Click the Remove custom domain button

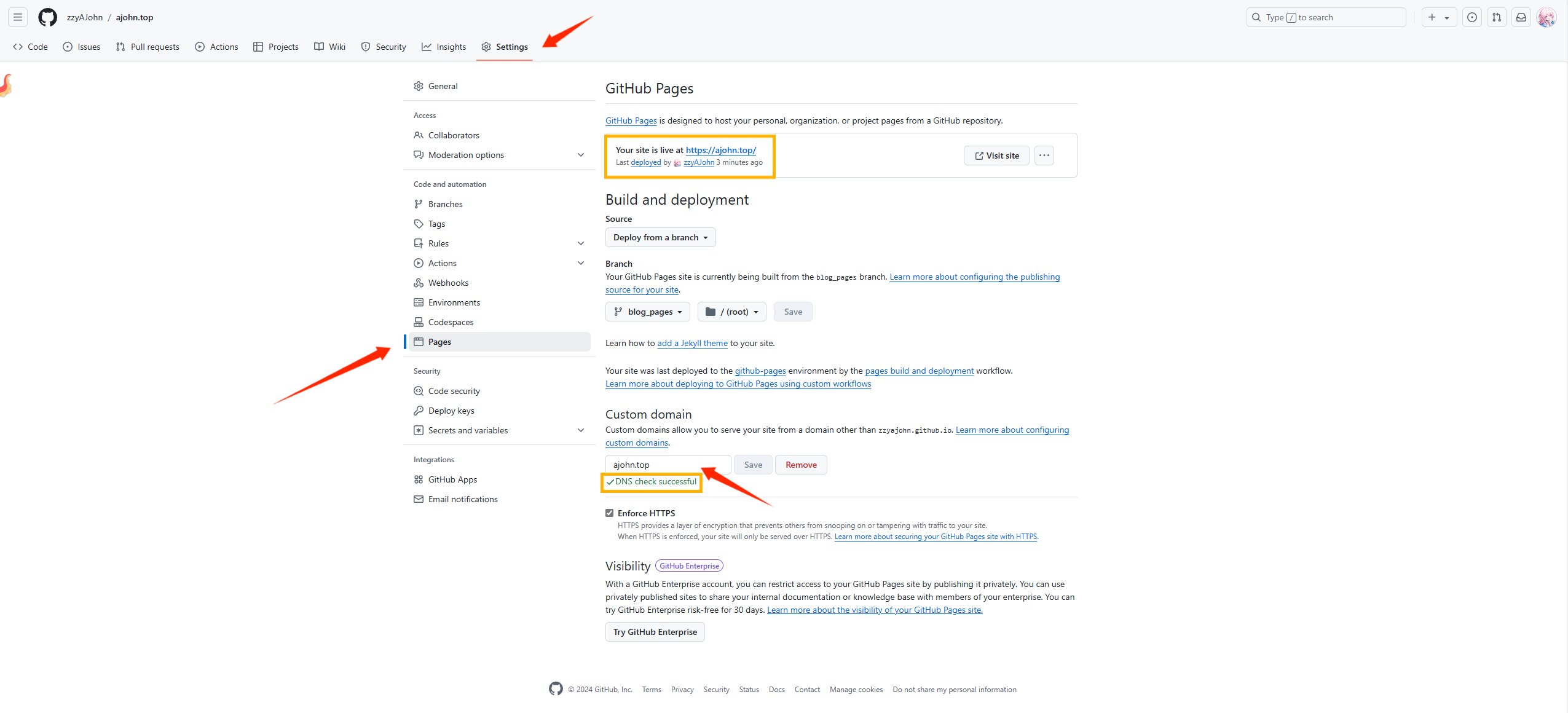pyautogui.click(x=801, y=465)
